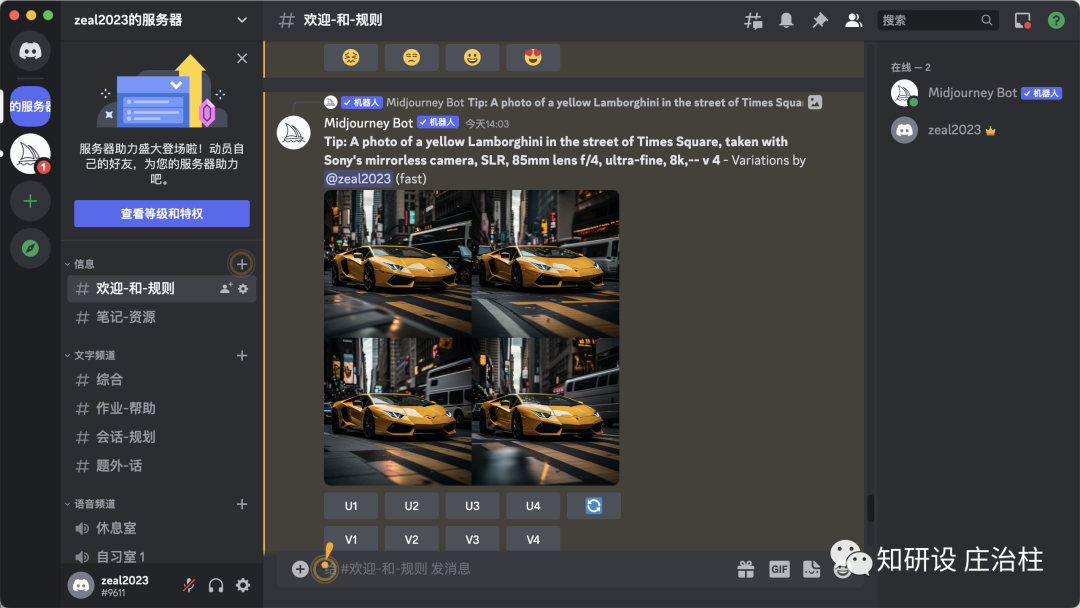Create channel in 文字频道 category
This screenshot has height=608, width=1080.
click(x=242, y=355)
